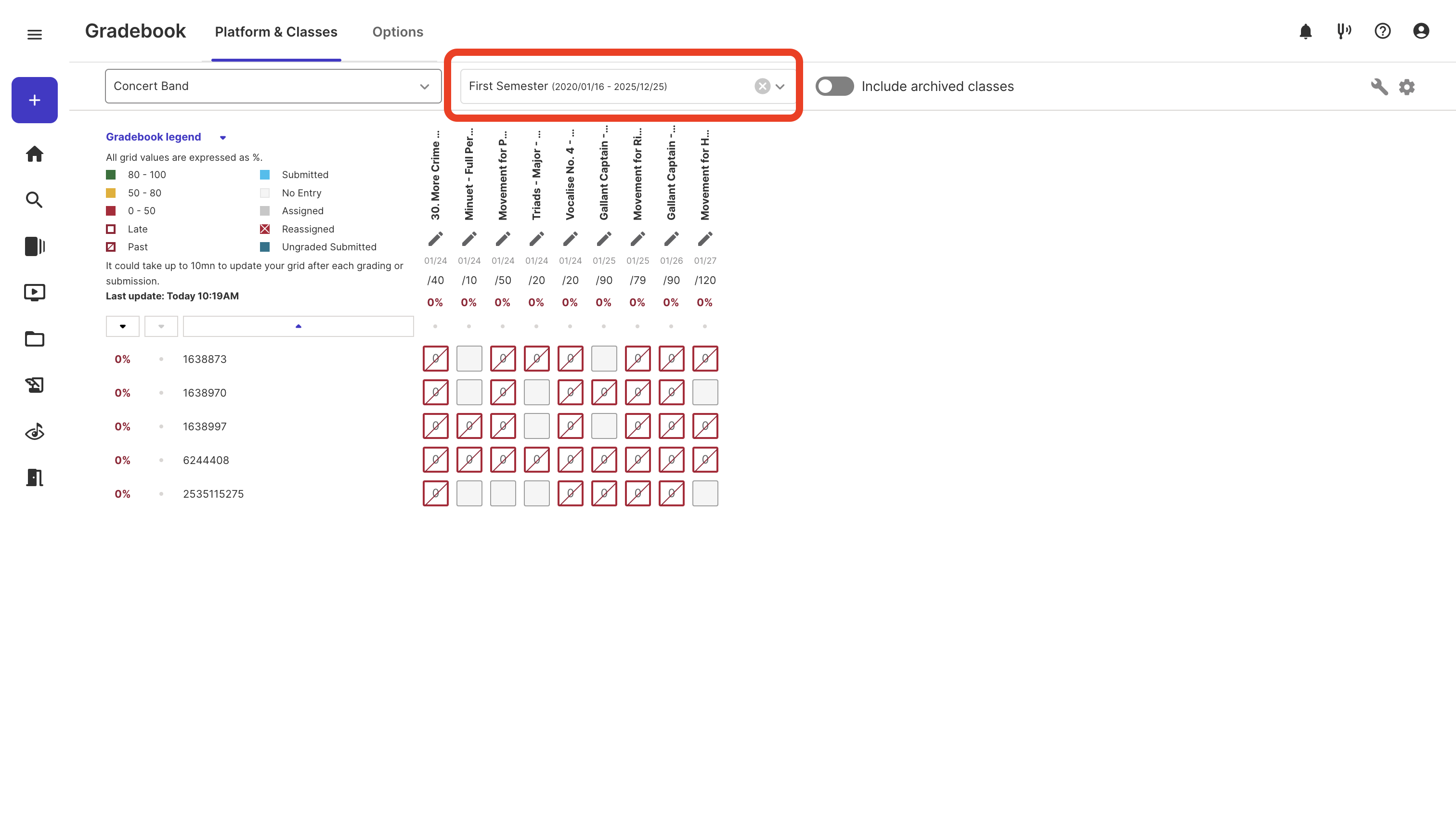
Task: Clear the First Semester selection with the x
Action: [x=762, y=86]
